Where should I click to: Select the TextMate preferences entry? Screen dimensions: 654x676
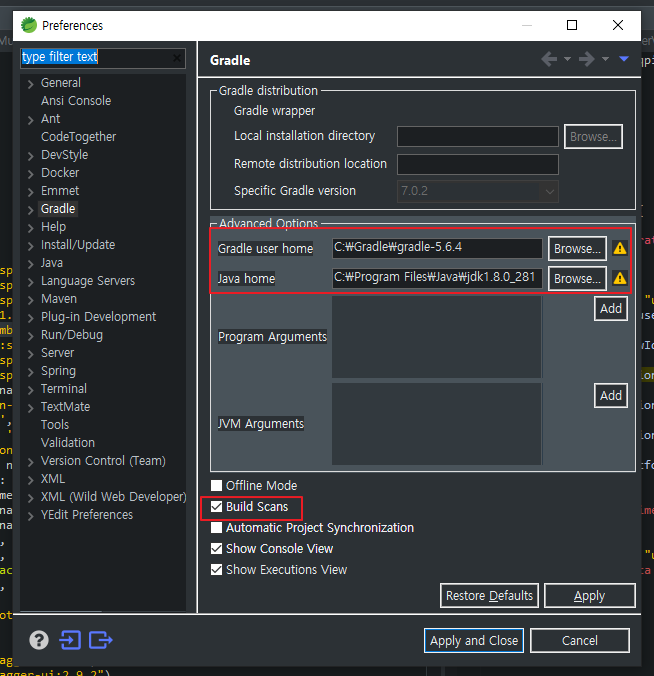66,407
